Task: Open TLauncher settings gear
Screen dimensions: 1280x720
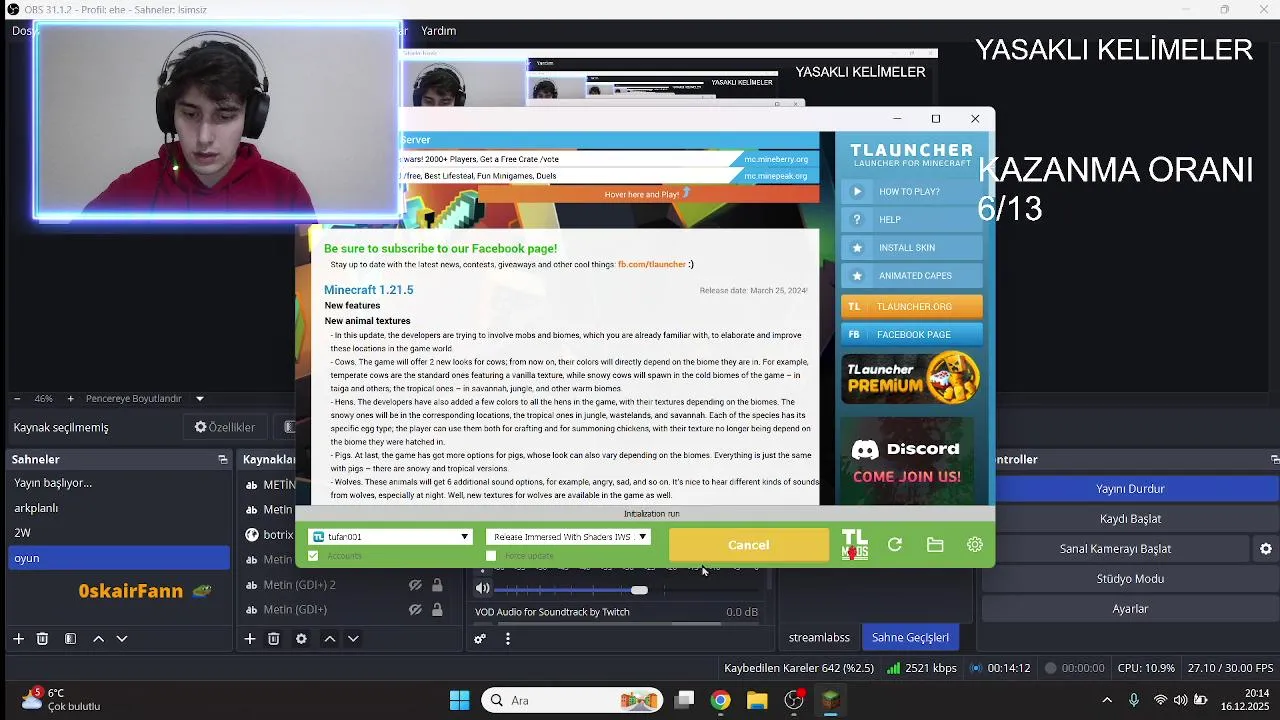Action: (x=975, y=545)
